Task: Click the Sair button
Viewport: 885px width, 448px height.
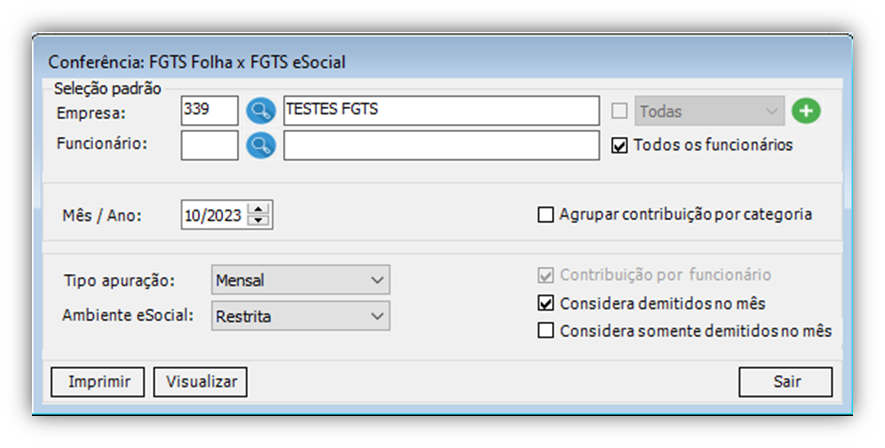Action: coord(785,382)
